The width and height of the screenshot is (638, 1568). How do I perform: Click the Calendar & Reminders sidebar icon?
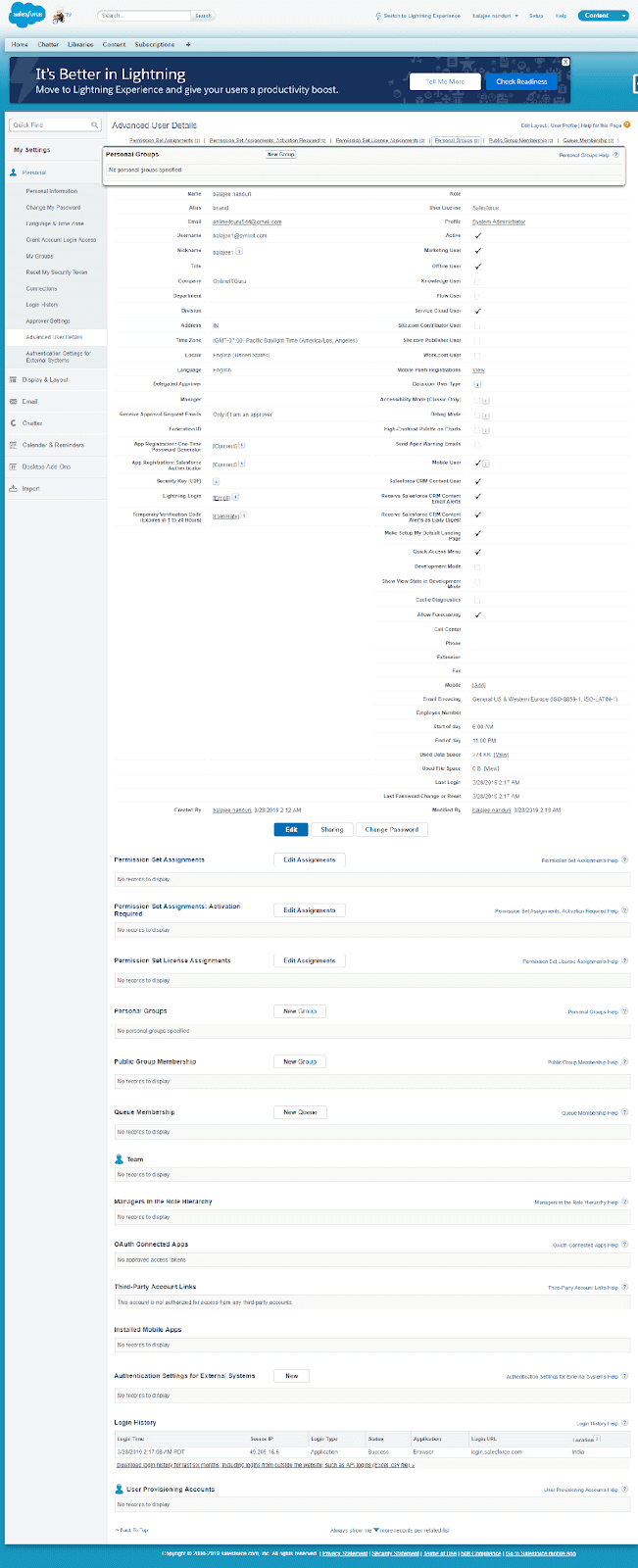tap(14, 445)
